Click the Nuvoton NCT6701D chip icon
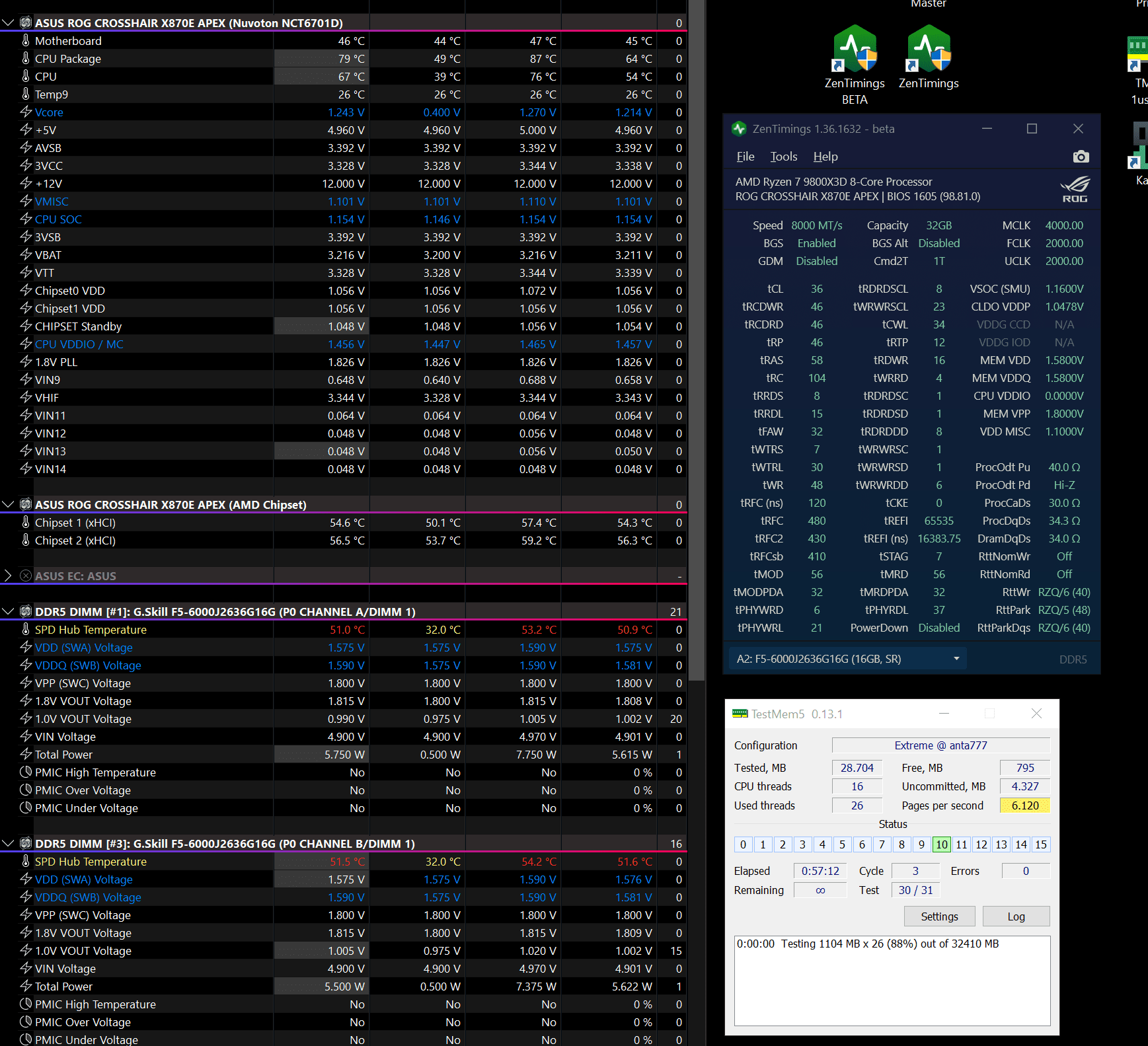 (26, 22)
